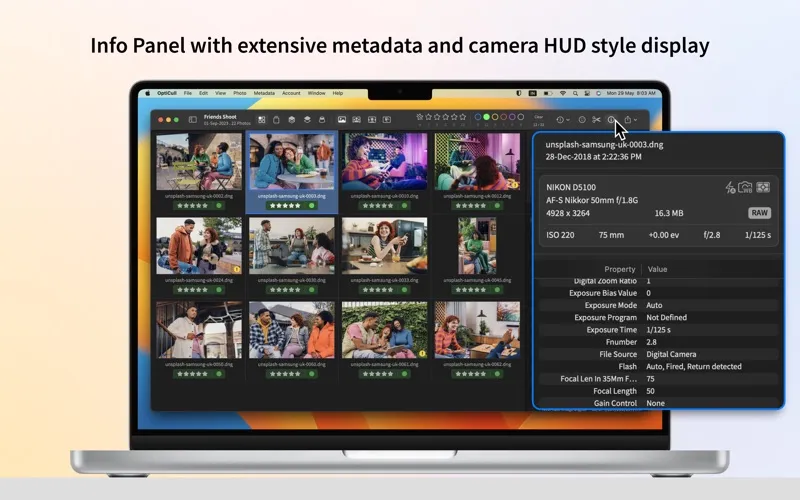Select thumbnail unsplash-samsung-uk-0002.dng
Image resolution: width=800 pixels, height=500 pixels.
pyautogui.click(x=199, y=161)
